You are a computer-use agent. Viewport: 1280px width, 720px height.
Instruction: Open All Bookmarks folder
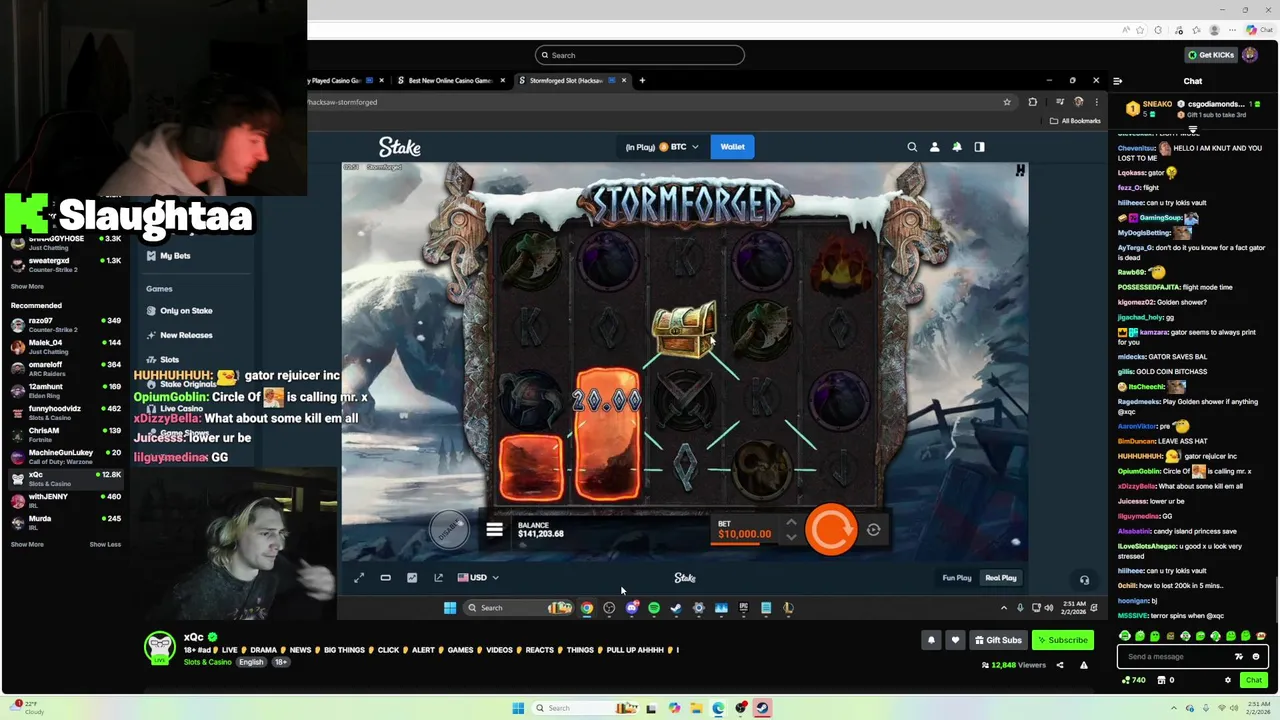click(x=1075, y=121)
